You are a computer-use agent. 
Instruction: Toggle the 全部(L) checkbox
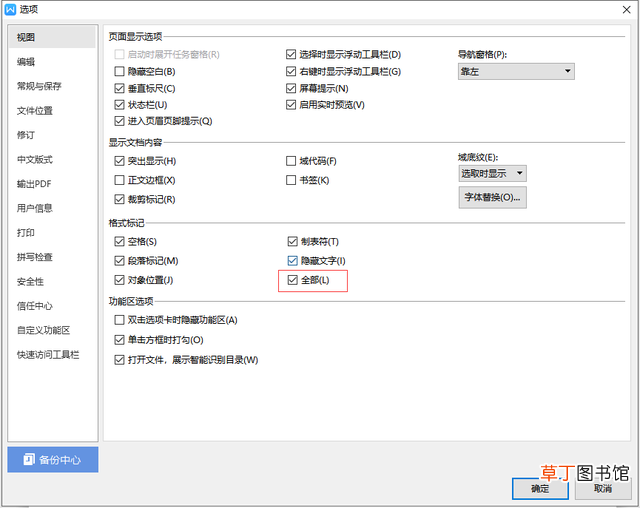(x=292, y=280)
